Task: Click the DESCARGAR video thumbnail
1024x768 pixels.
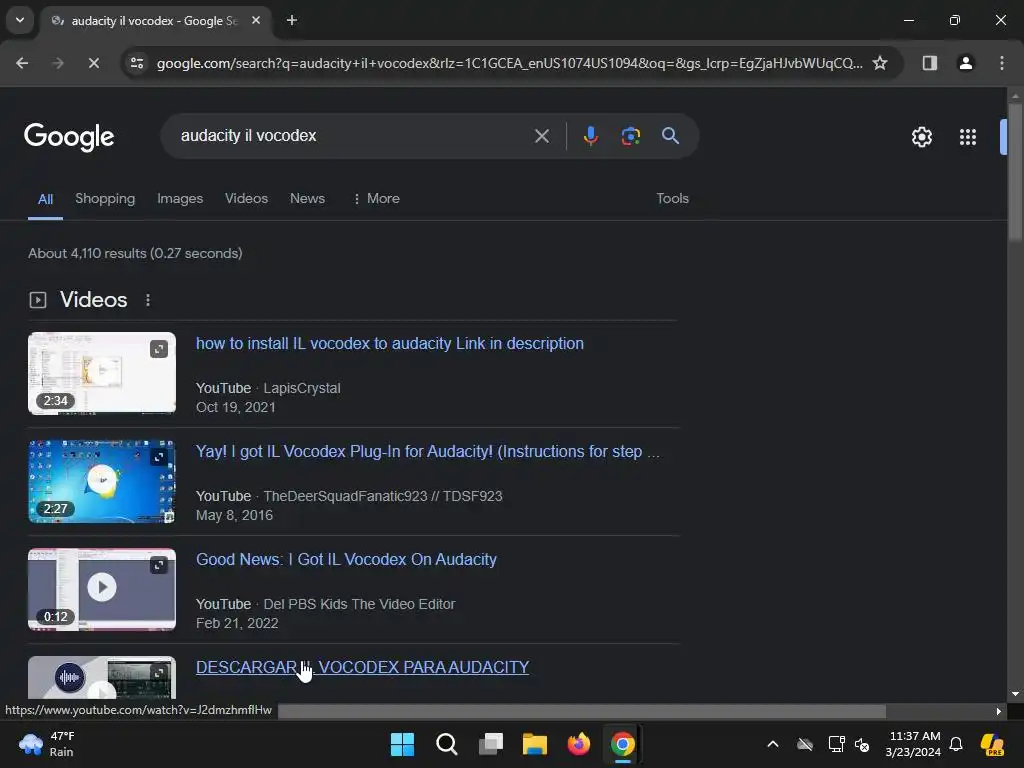Action: 101,677
